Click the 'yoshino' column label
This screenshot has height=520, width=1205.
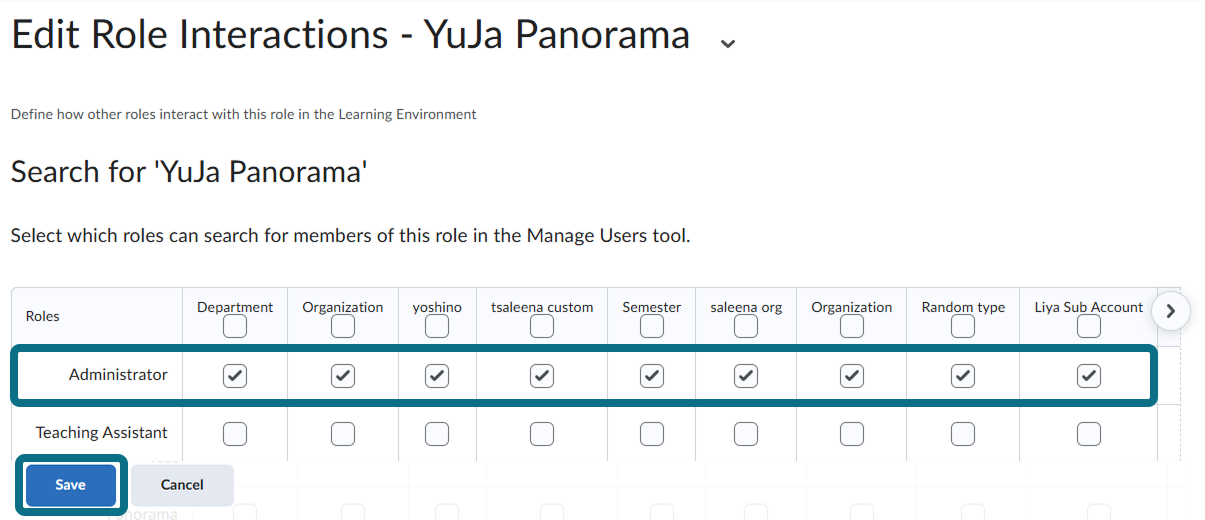[x=437, y=307]
